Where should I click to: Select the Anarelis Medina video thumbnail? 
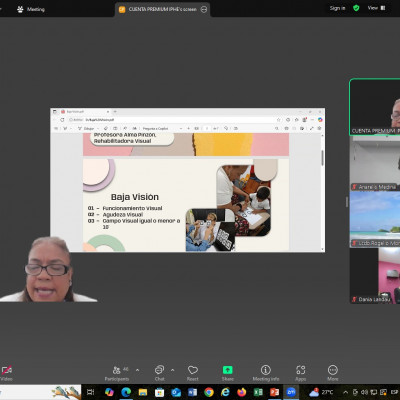(x=375, y=163)
